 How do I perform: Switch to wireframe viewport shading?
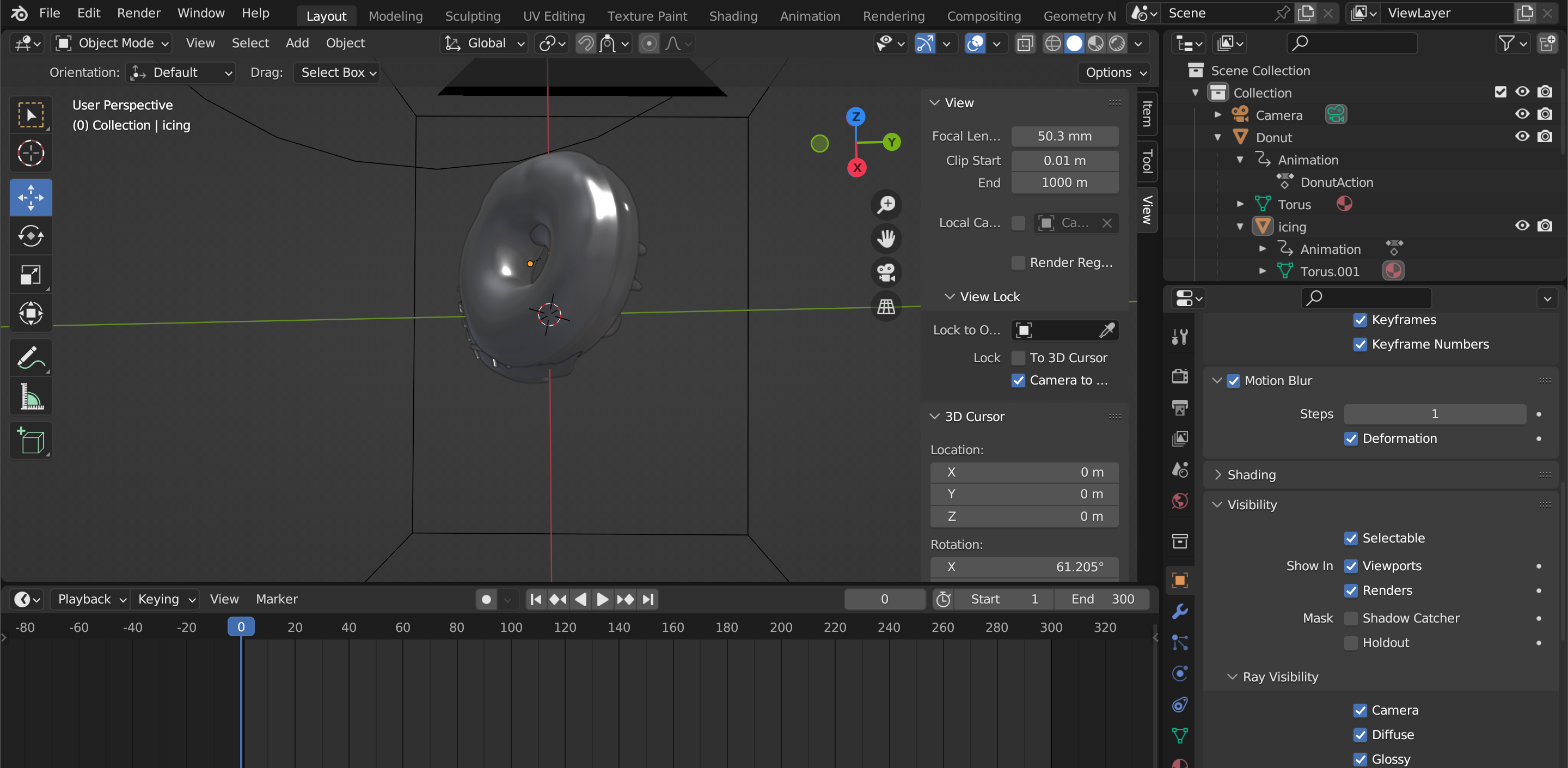point(1052,43)
